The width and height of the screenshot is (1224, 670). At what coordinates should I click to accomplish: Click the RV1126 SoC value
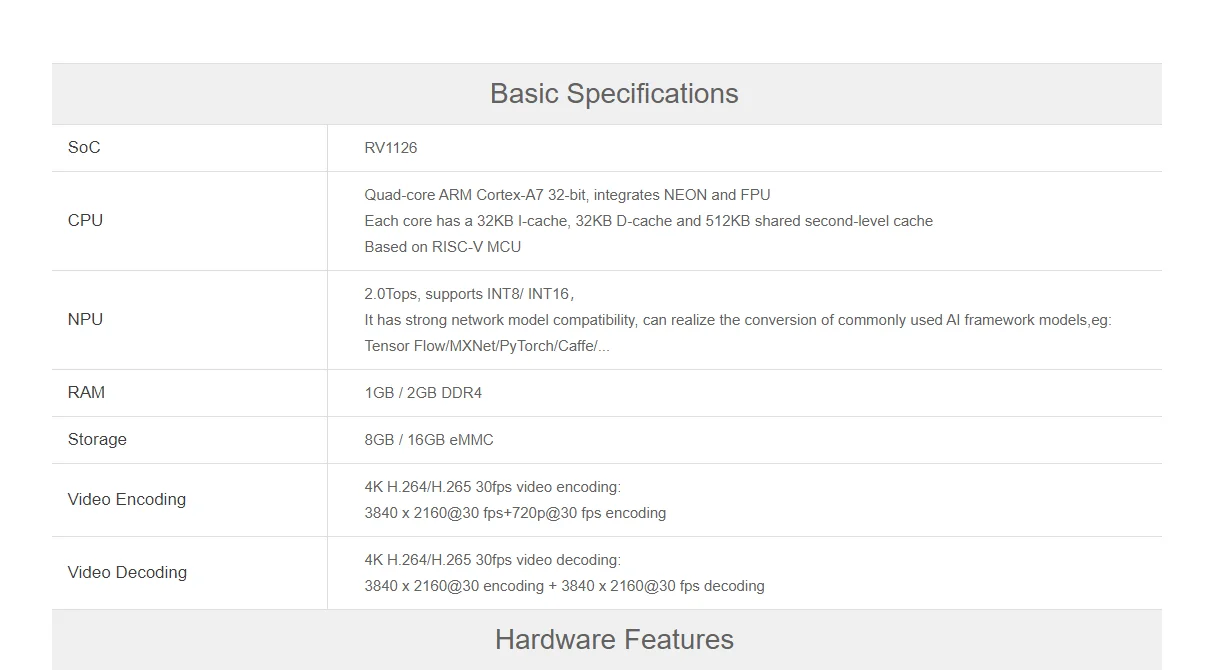391,148
